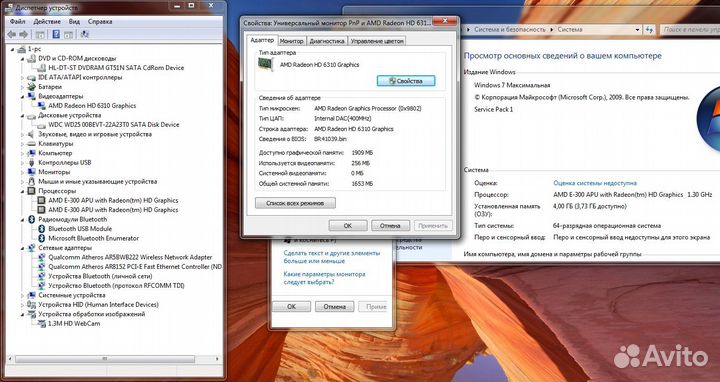Click the Процессоры category icon
The height and width of the screenshot is (382, 720).
[x=32, y=191]
